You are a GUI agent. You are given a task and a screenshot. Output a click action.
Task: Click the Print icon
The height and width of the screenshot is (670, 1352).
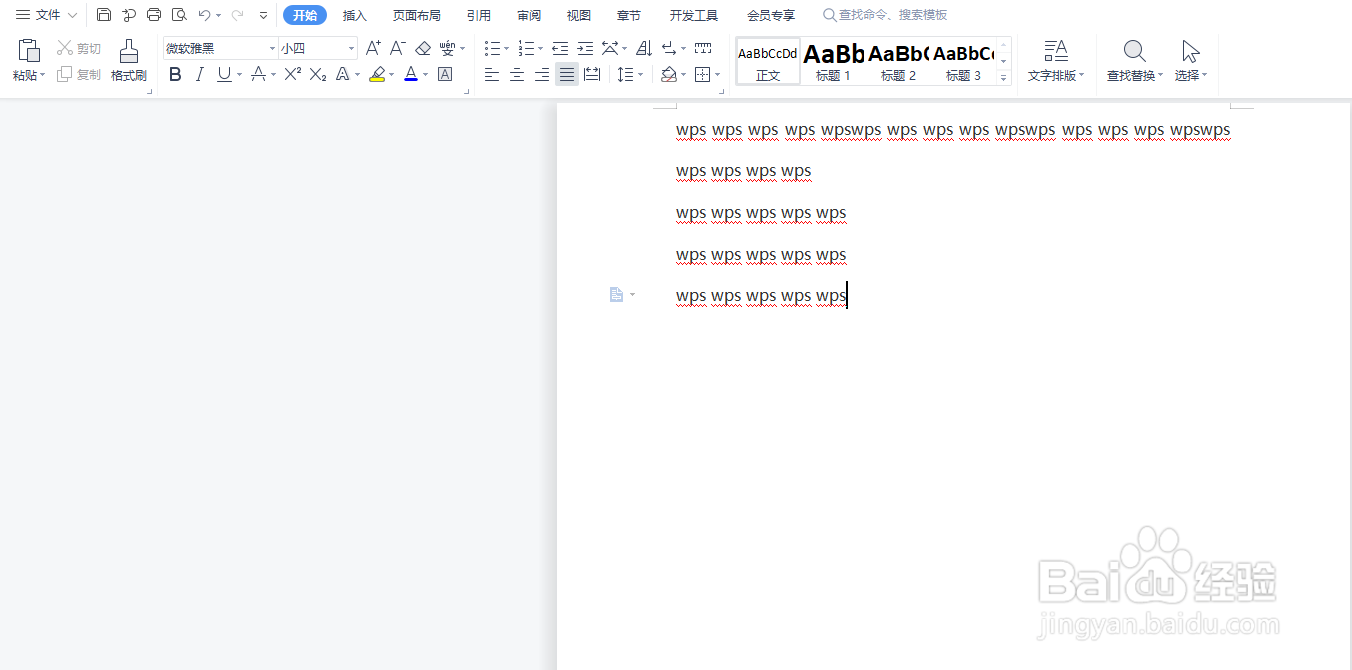point(154,15)
